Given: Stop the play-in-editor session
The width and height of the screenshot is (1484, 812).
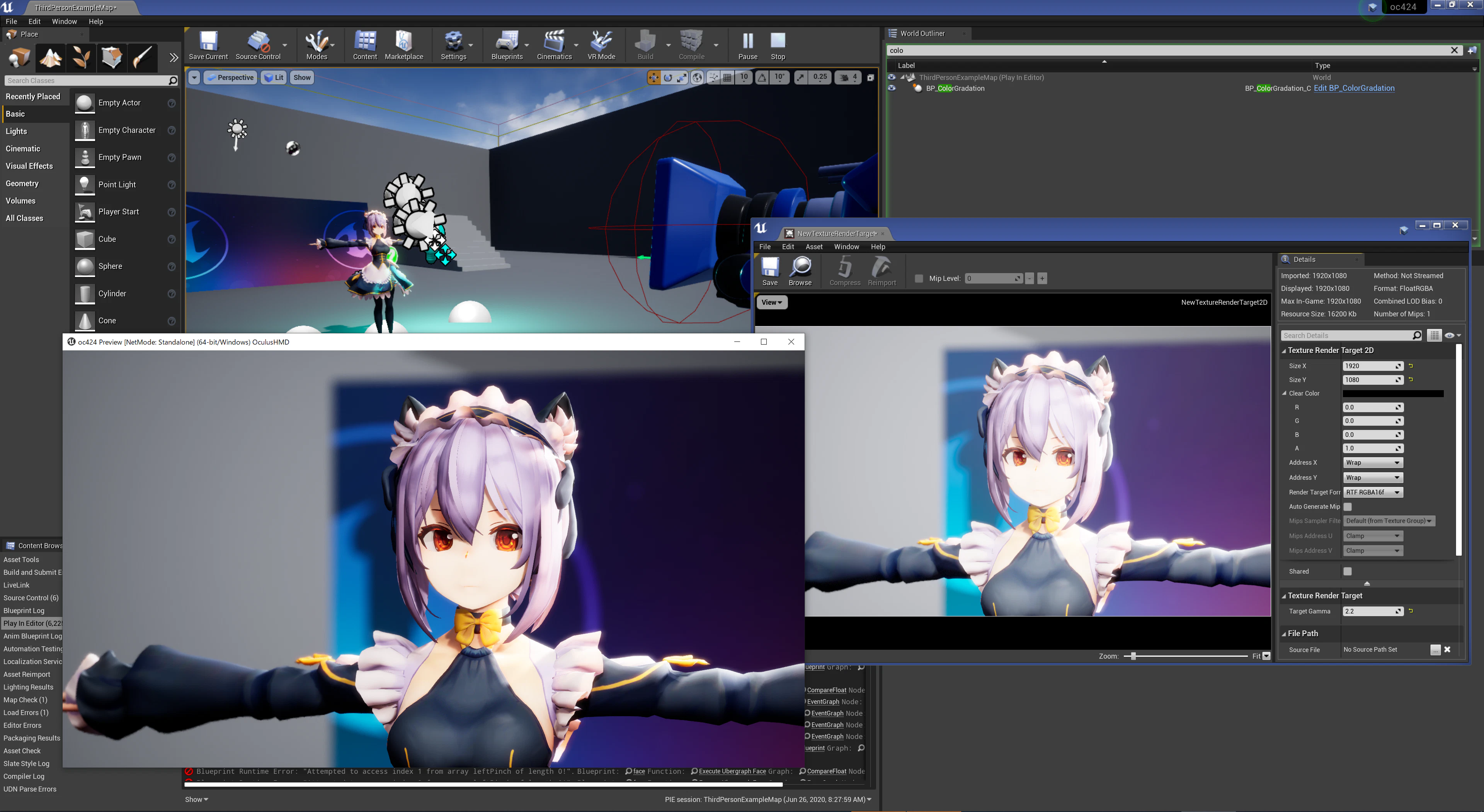Looking at the screenshot, I should pyautogui.click(x=778, y=46).
